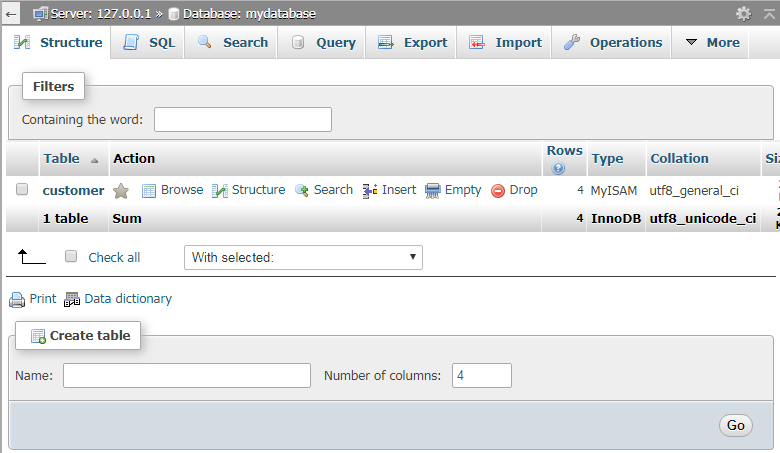Image resolution: width=780 pixels, height=453 pixels.
Task: Click the printer icon
Action: point(17,299)
